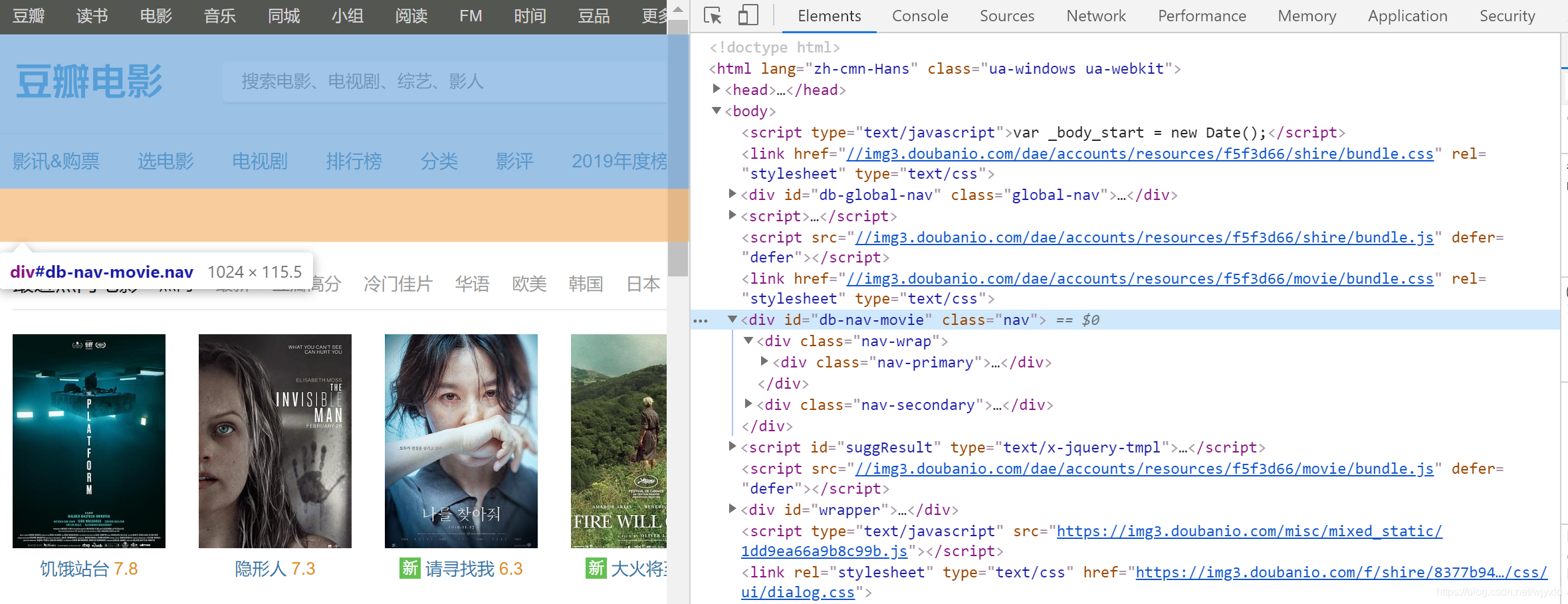Select the 日本 movie filter

point(643,284)
